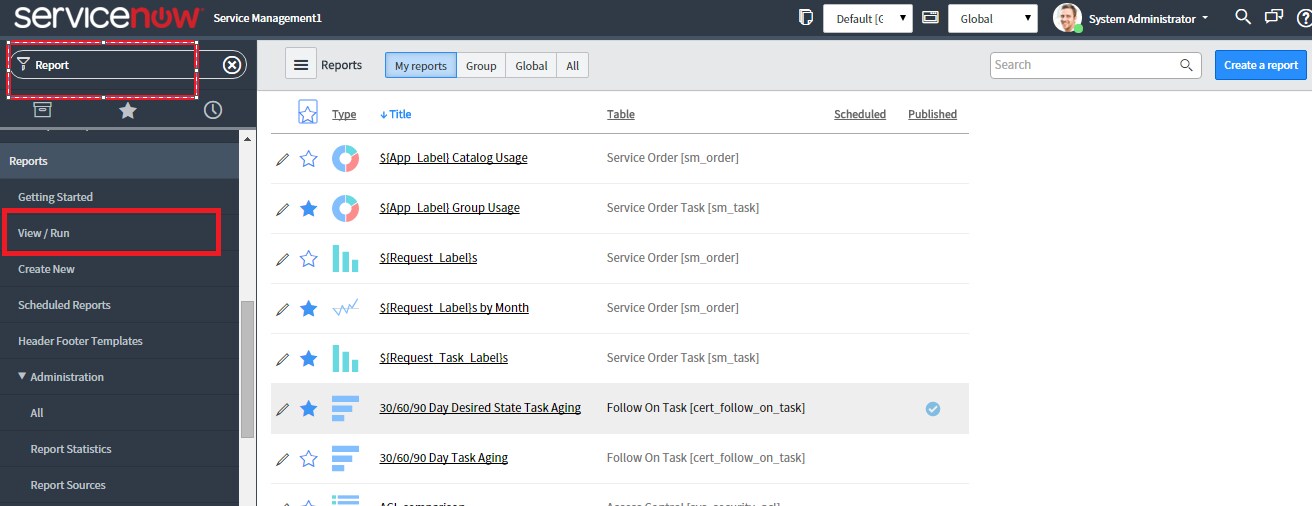Open the connect chat icon
The width and height of the screenshot is (1314, 506).
tap(1273, 17)
